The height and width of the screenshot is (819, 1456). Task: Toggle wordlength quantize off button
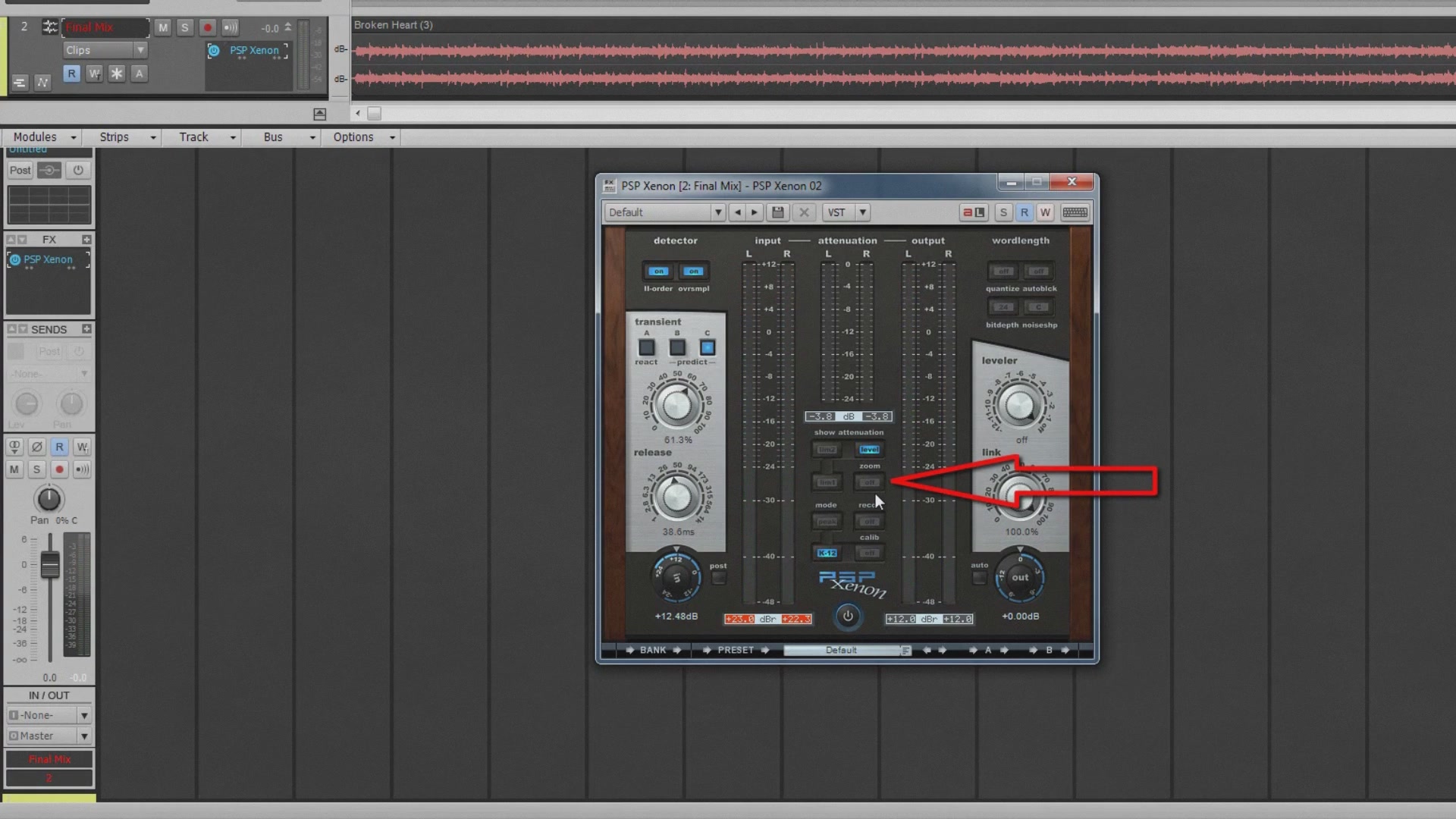coord(1003,271)
